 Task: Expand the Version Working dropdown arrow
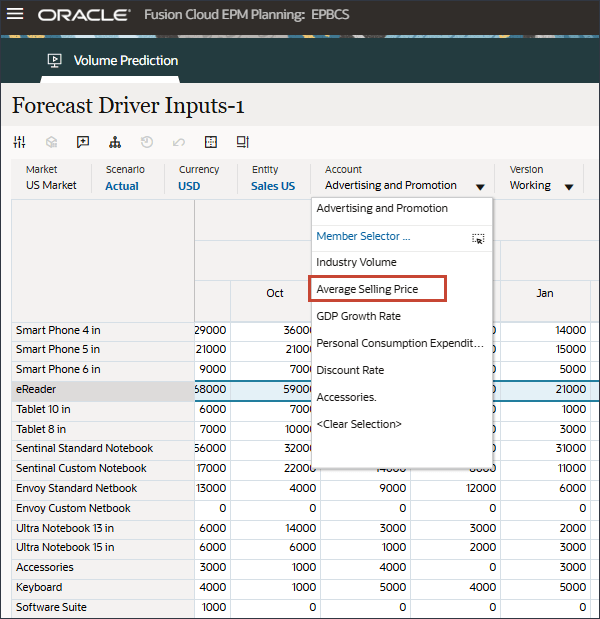pos(569,187)
